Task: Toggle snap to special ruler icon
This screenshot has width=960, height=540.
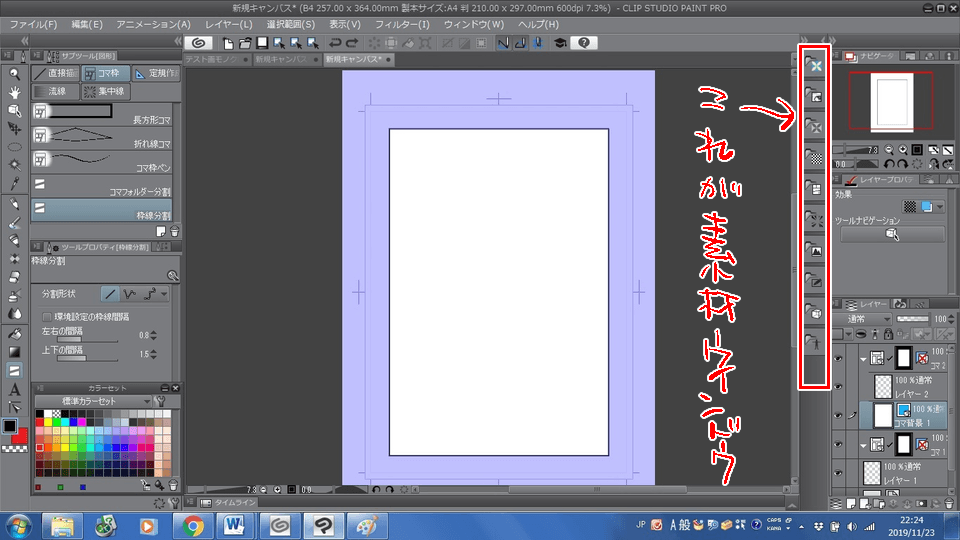Action: pos(520,43)
